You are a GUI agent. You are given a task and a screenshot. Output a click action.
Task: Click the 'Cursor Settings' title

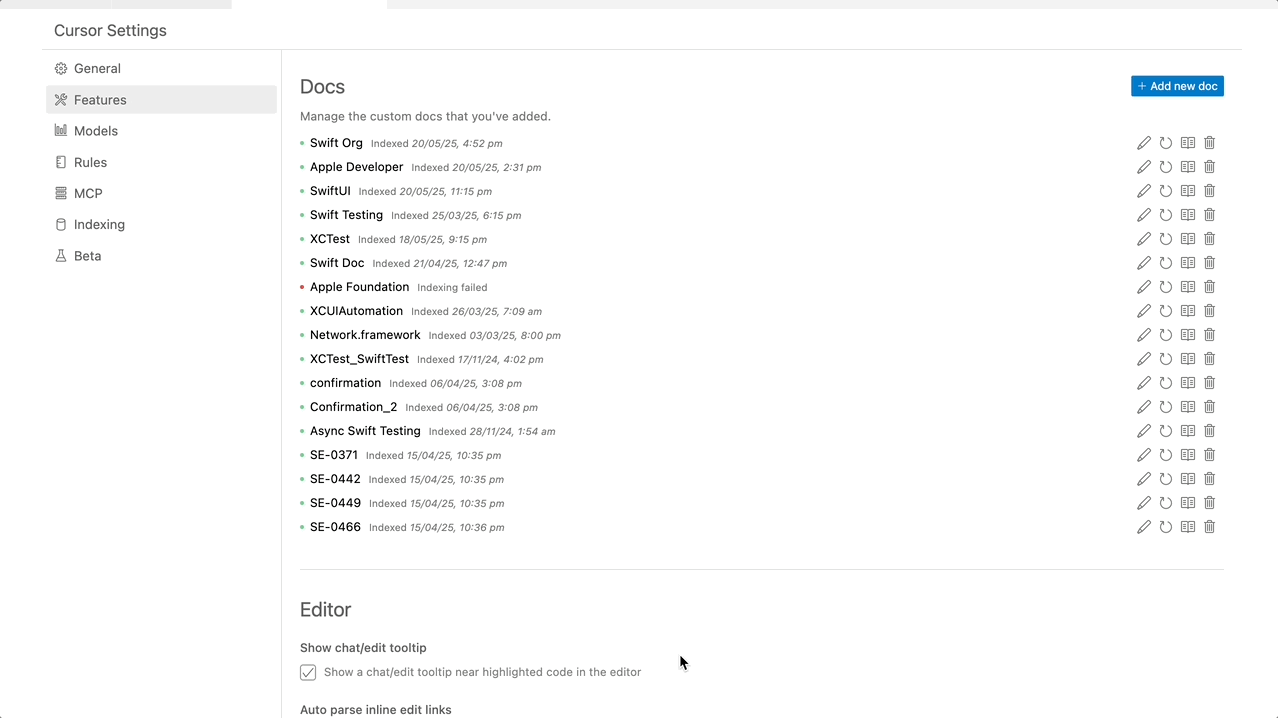(110, 30)
